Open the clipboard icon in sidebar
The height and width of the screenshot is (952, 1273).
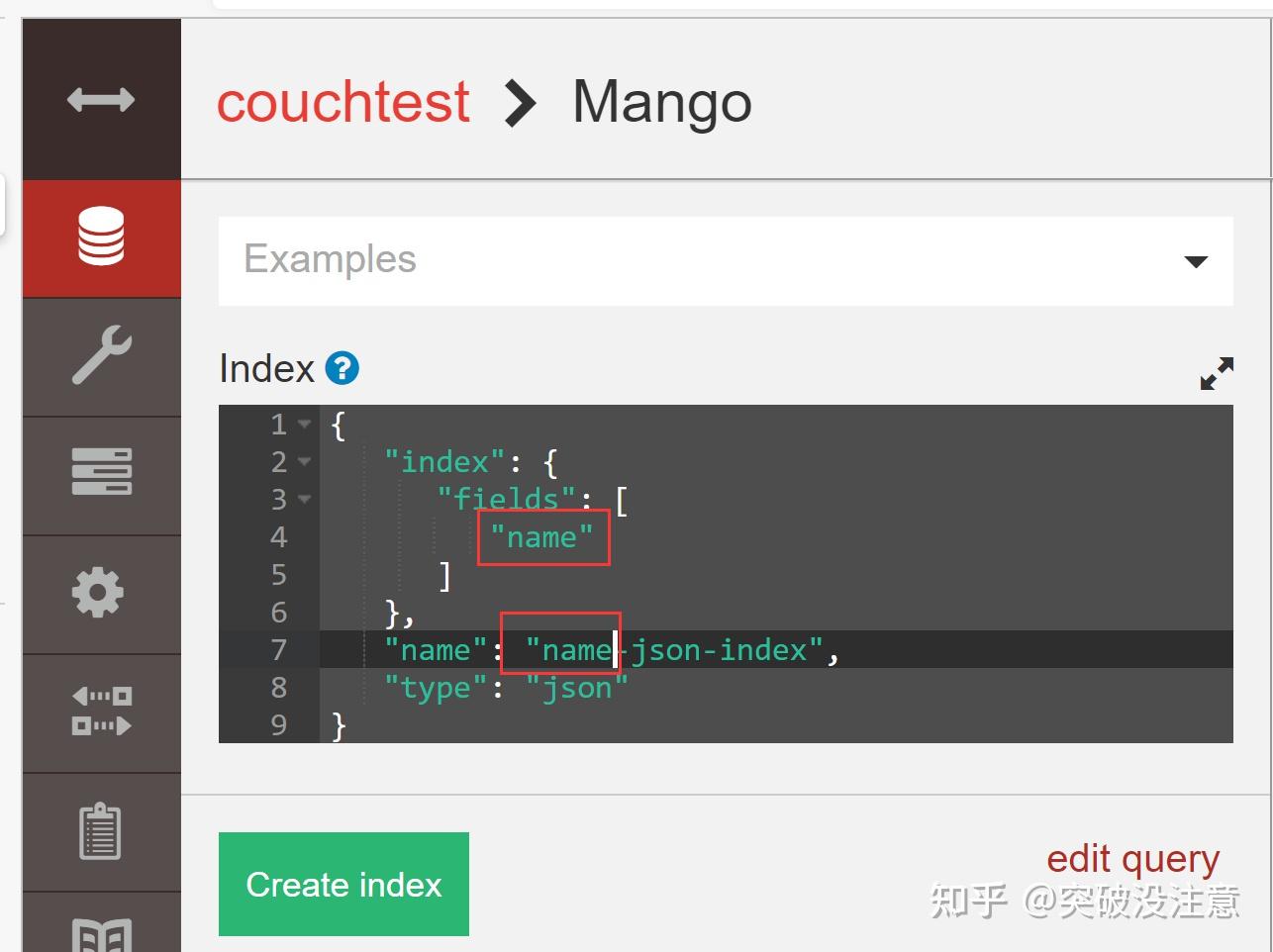[x=99, y=830]
